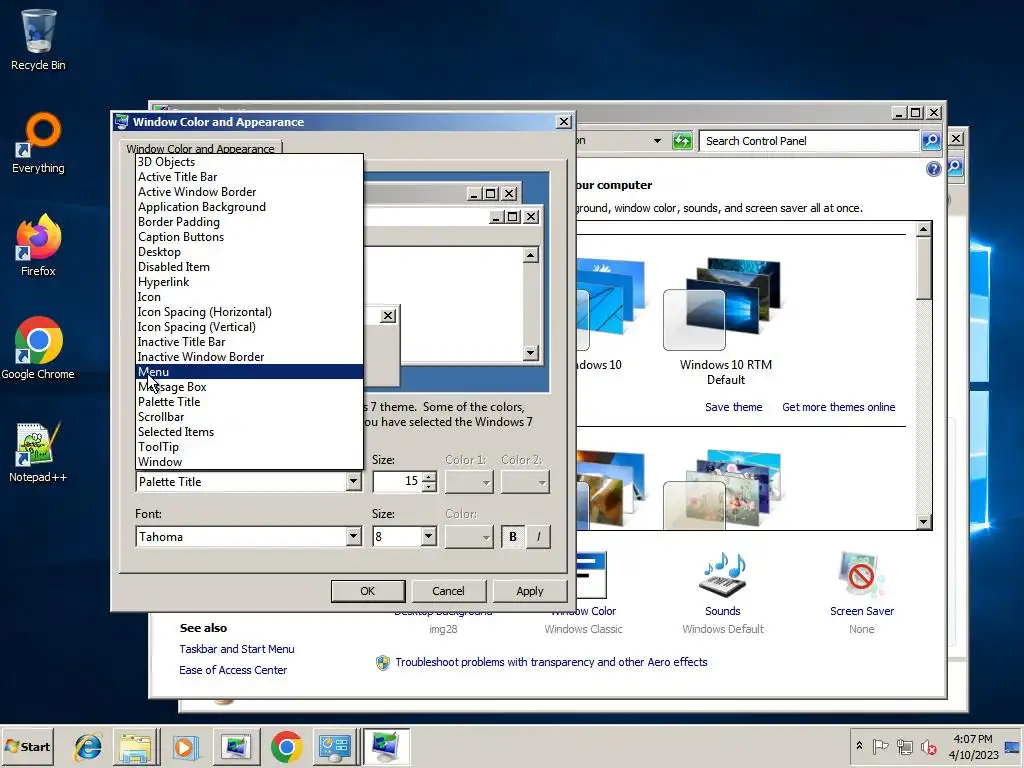Image resolution: width=1024 pixels, height=768 pixels.
Task: Click the Control Panel taskbar icon
Action: click(335, 746)
